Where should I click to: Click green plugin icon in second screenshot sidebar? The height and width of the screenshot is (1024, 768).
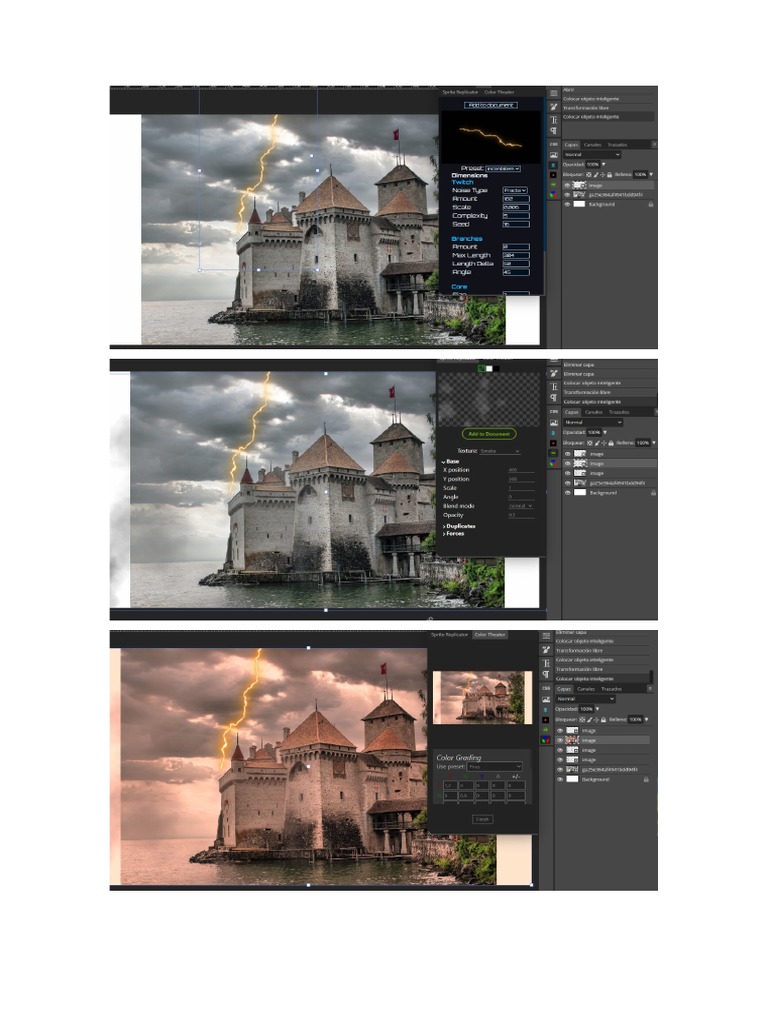[553, 453]
